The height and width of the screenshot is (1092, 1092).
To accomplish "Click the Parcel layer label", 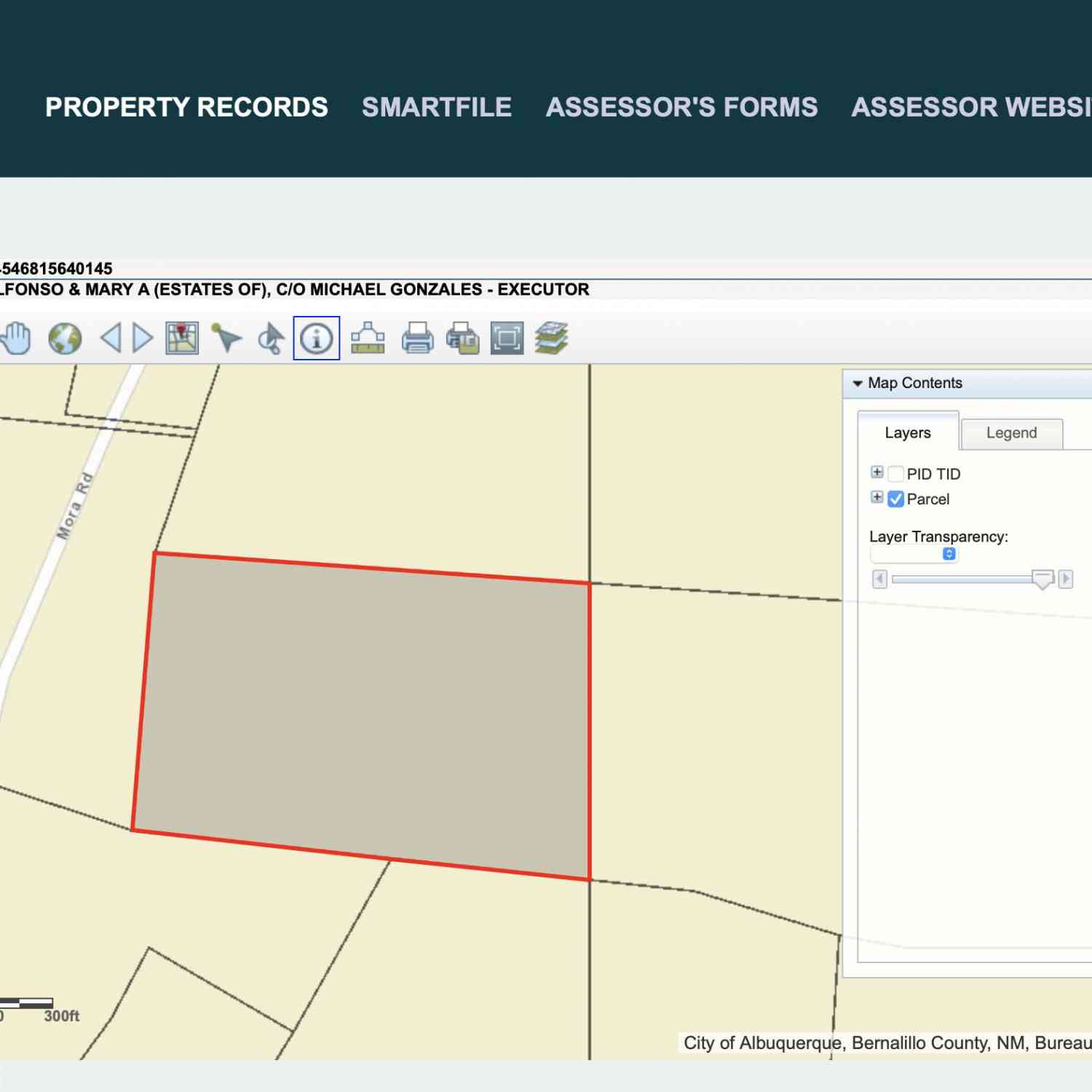I will tap(928, 499).
